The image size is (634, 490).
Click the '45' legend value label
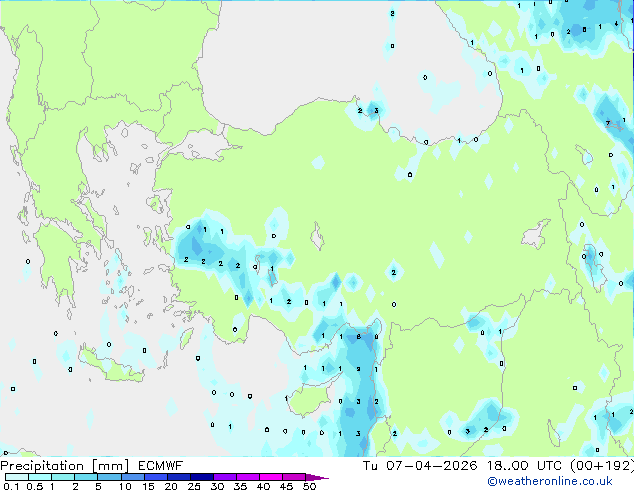286,486
